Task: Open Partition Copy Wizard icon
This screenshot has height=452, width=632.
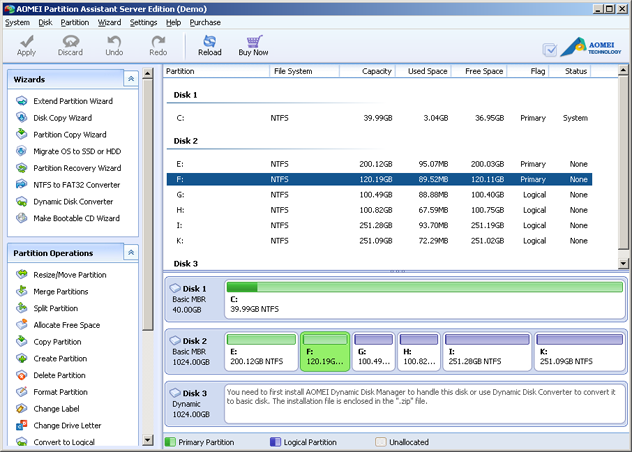Action: point(22,134)
